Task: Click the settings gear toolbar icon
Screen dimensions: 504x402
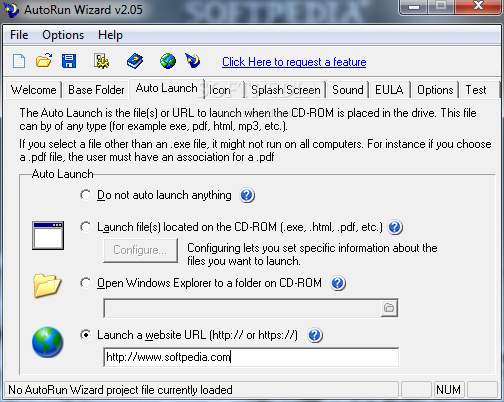Action: click(x=101, y=61)
